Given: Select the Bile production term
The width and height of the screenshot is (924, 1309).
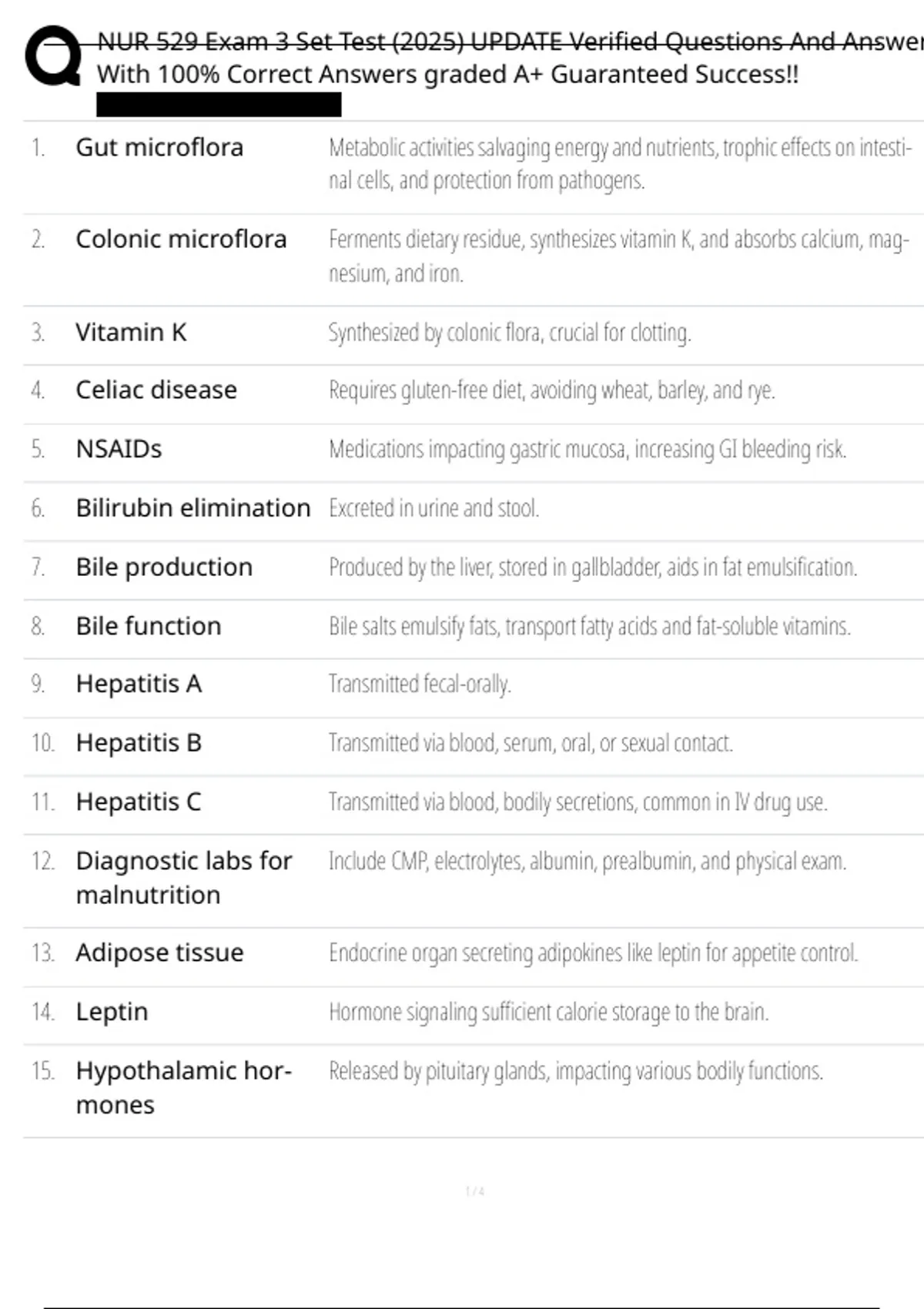Looking at the screenshot, I should tap(164, 567).
